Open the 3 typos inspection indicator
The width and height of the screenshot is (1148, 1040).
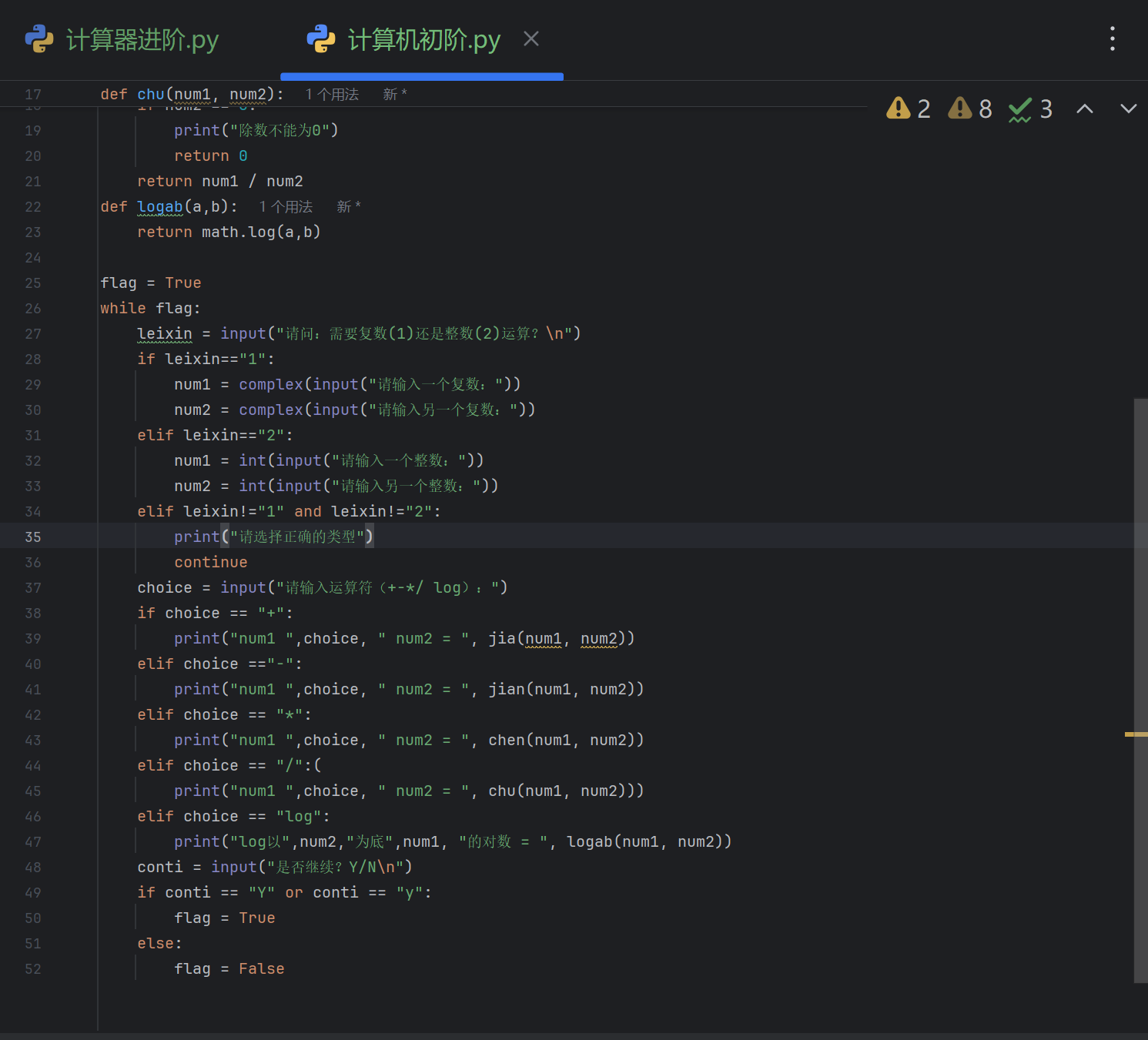click(x=1030, y=109)
